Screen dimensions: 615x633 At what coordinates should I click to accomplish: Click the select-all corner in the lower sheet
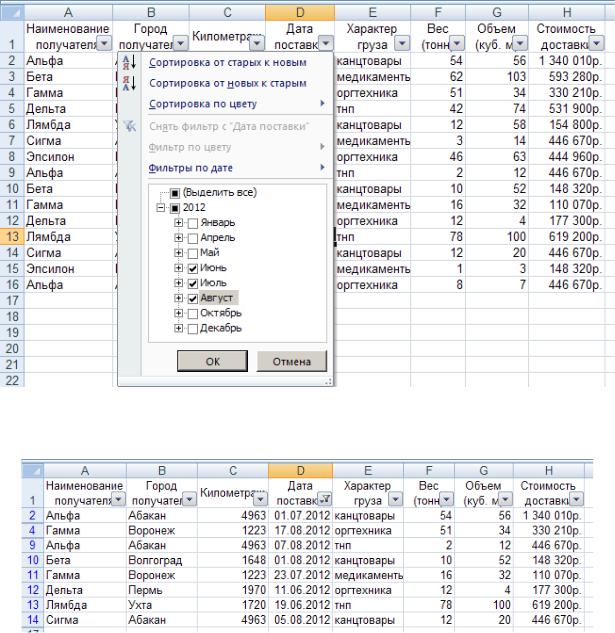tap(32, 471)
